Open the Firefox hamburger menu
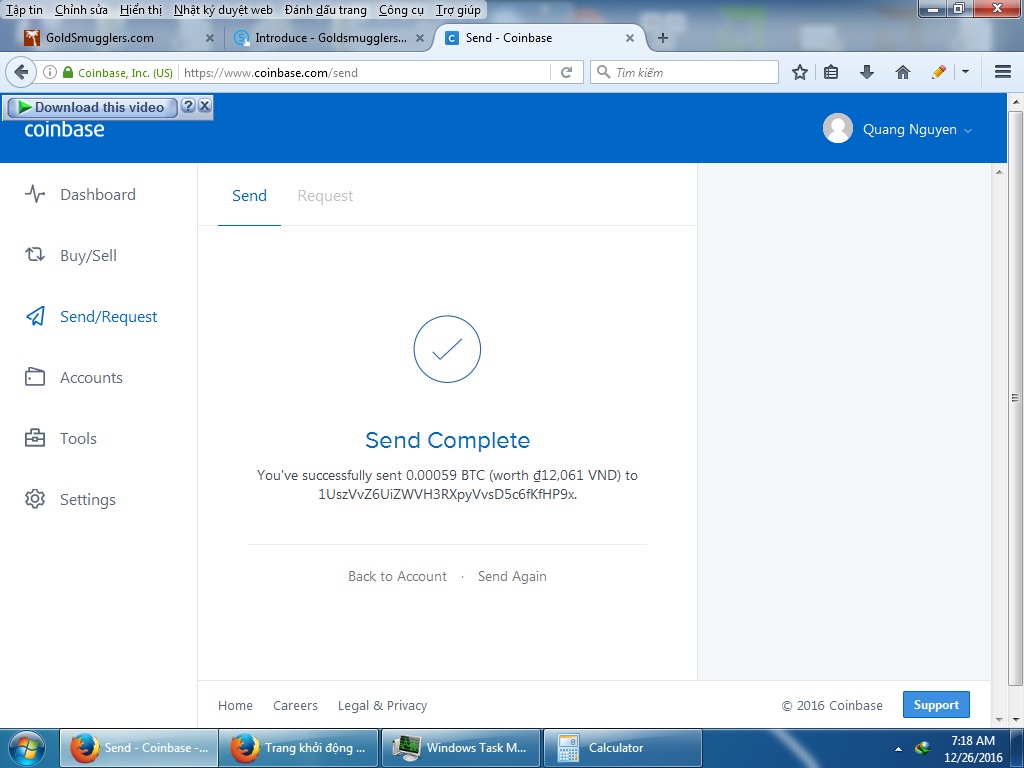 pos(1003,72)
